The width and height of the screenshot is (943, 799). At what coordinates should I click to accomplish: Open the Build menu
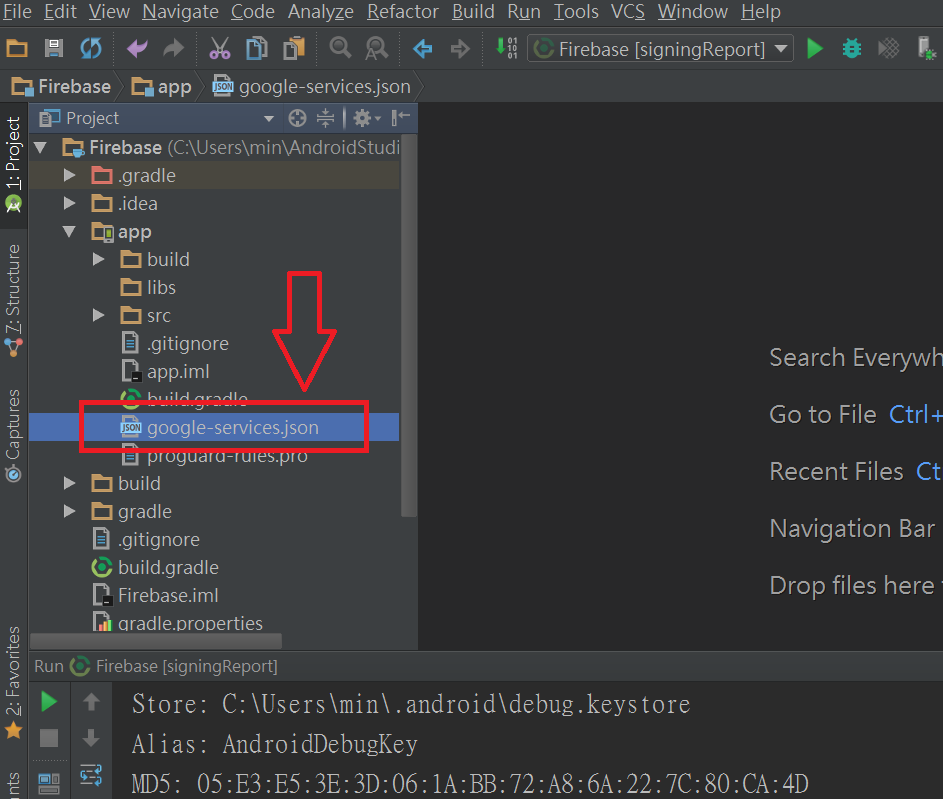click(473, 11)
